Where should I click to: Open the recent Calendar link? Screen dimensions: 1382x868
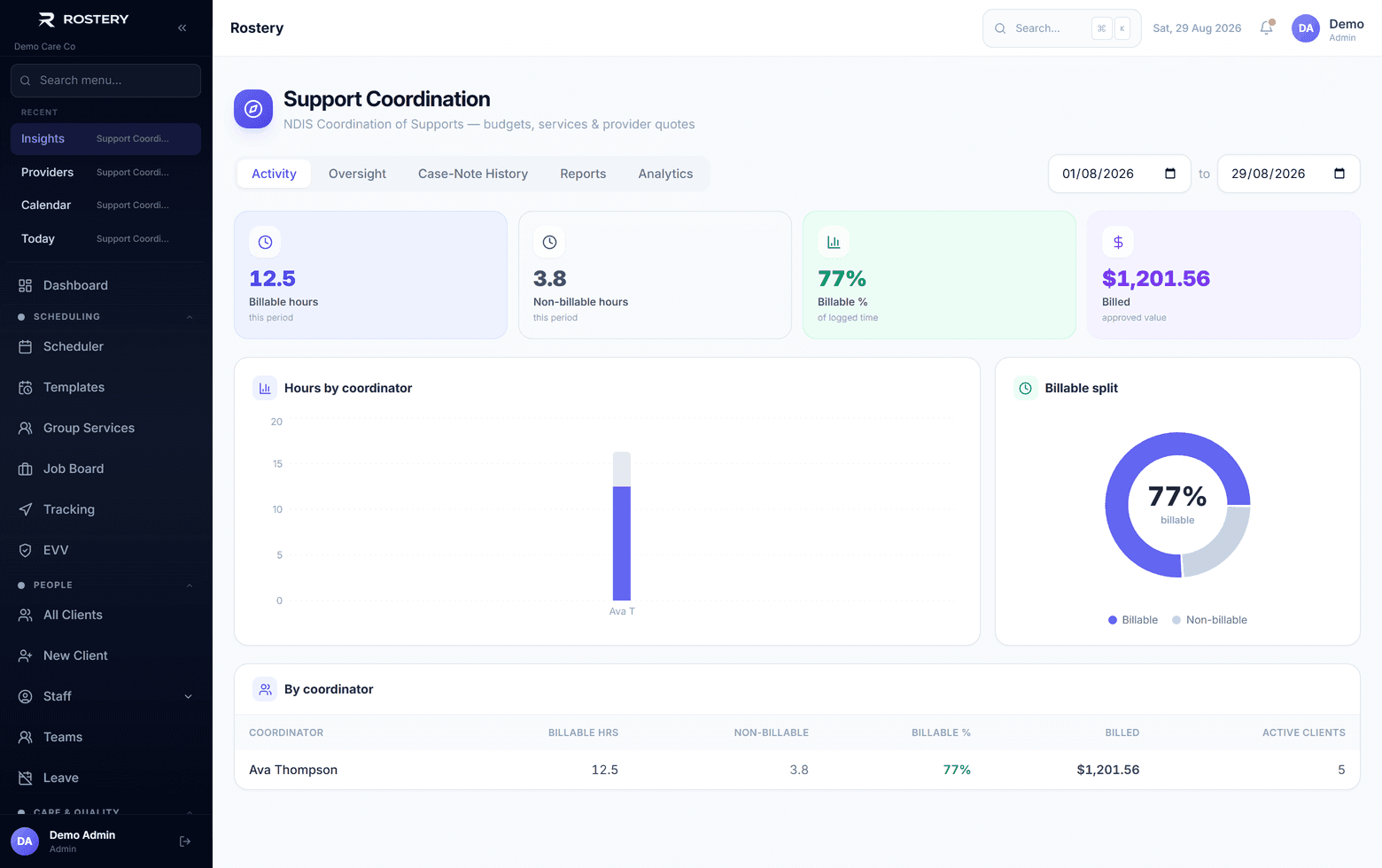(105, 205)
